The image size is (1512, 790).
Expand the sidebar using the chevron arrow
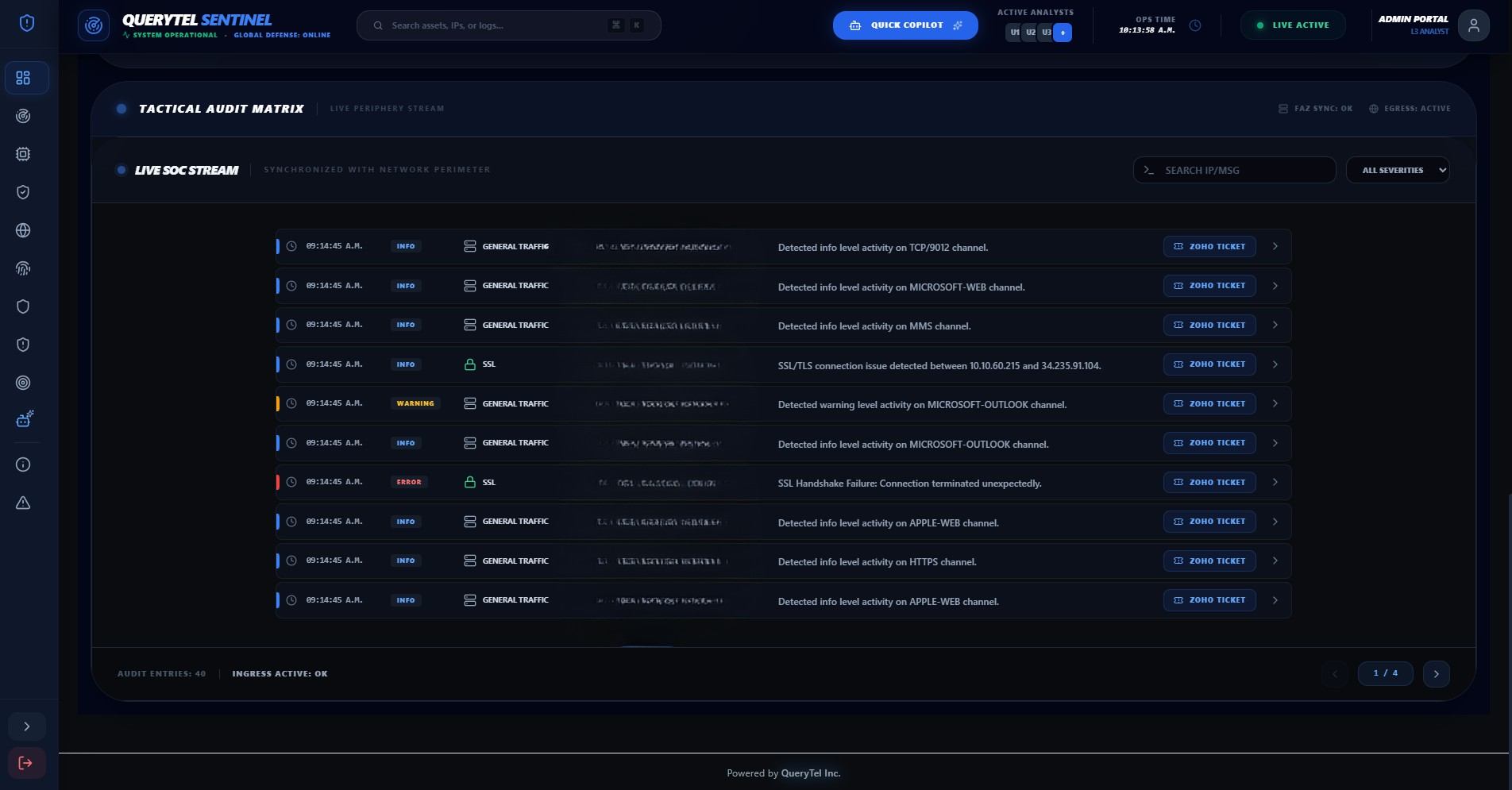tap(26, 726)
